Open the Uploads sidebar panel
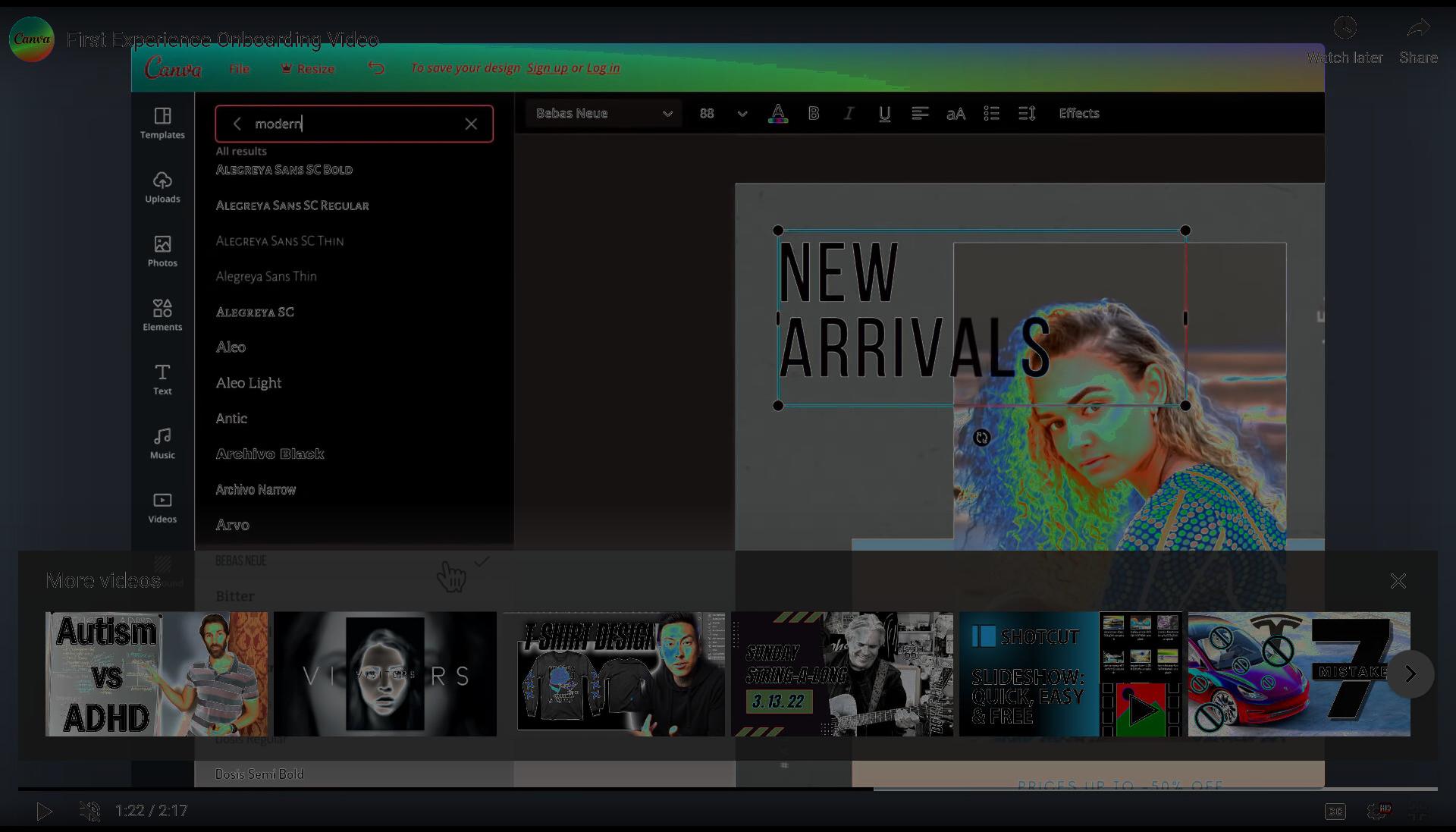This screenshot has width=1456, height=832. pos(162,187)
